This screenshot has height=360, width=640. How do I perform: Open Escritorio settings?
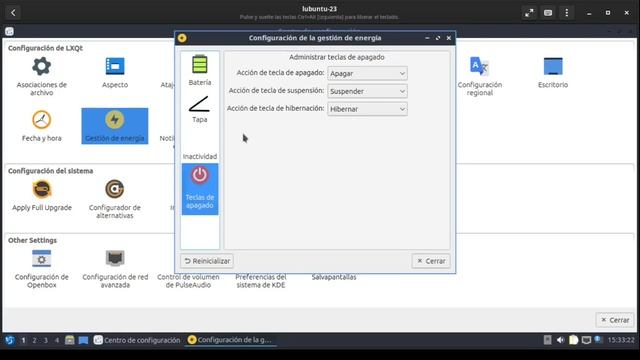[553, 73]
